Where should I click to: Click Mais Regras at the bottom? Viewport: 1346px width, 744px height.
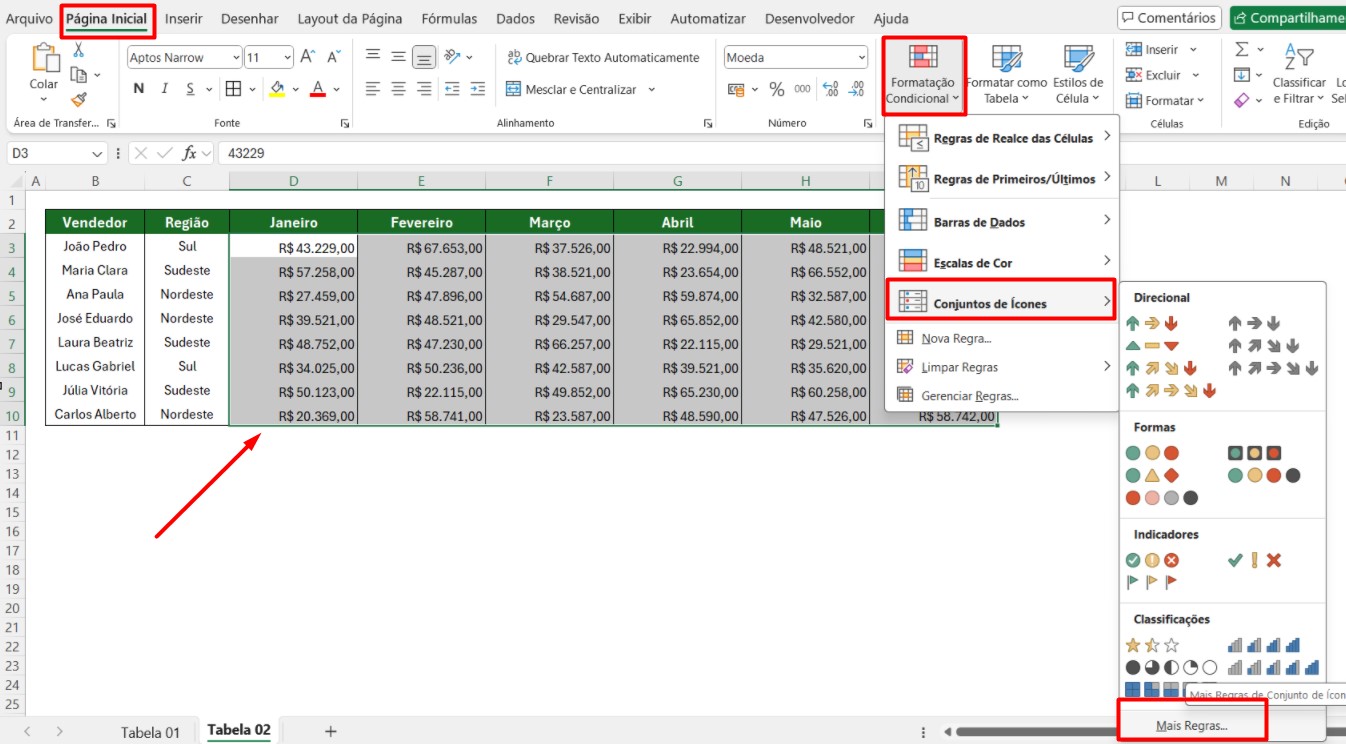(x=1191, y=726)
